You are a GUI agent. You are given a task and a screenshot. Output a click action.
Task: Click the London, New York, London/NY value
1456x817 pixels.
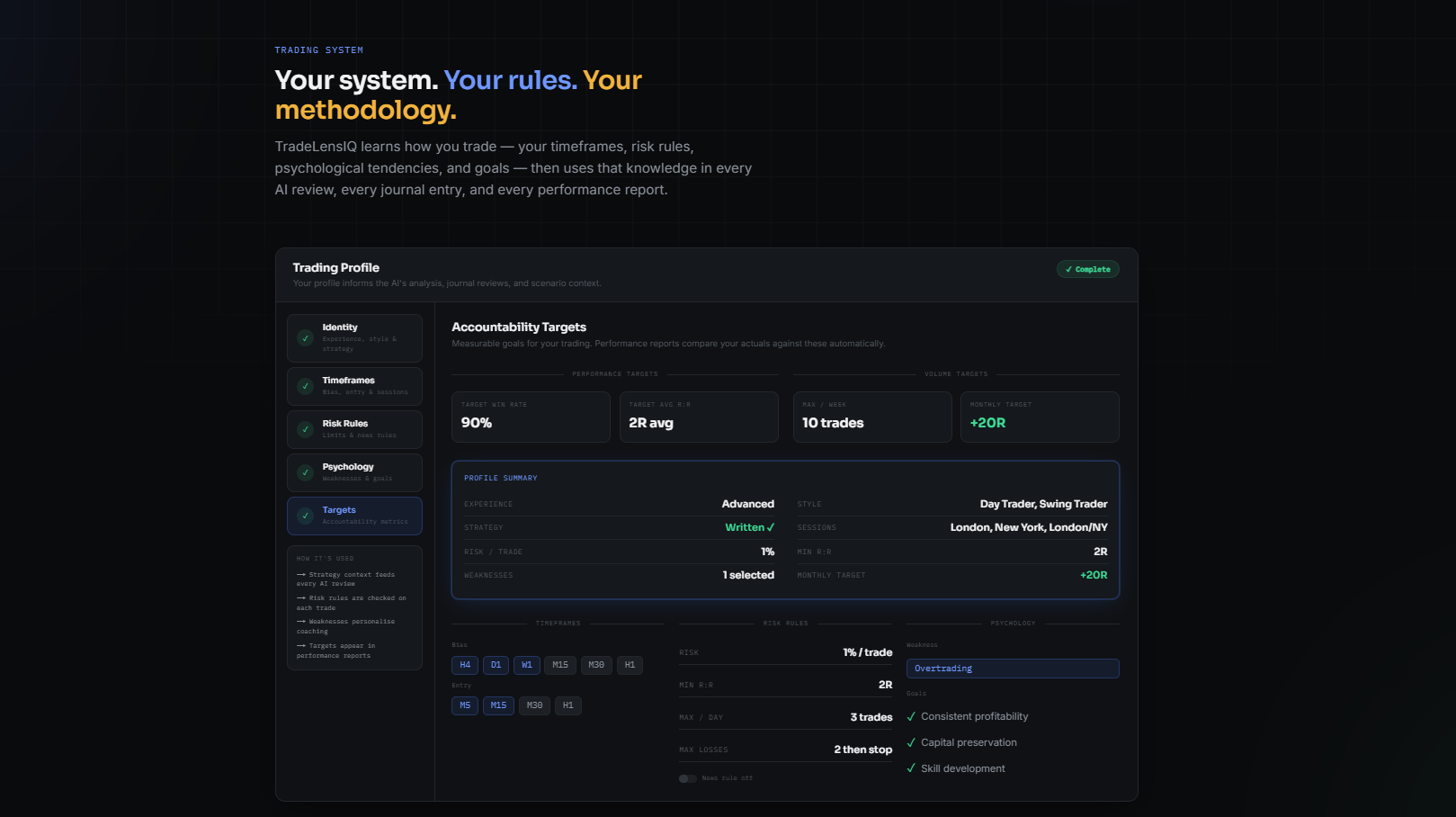pyautogui.click(x=1029, y=527)
